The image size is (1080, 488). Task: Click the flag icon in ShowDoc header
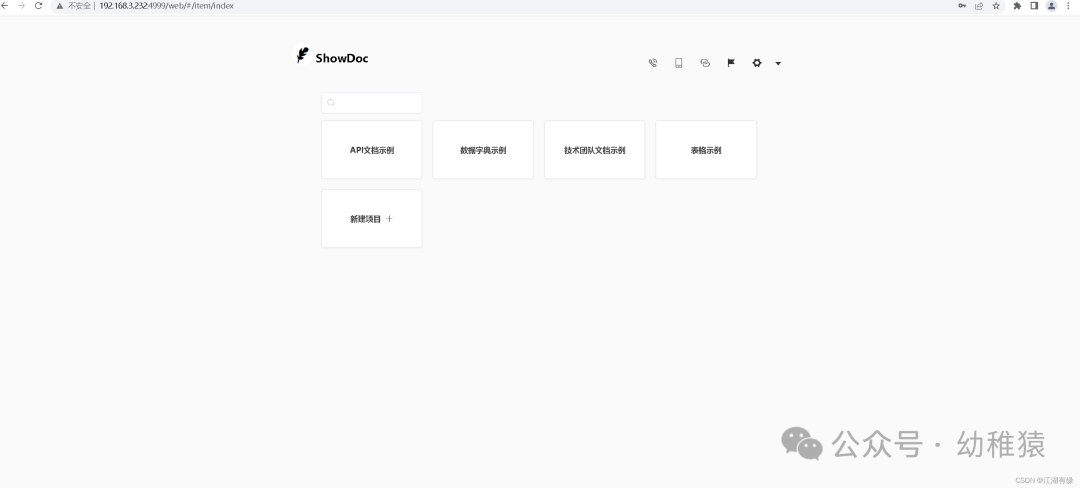(x=731, y=63)
